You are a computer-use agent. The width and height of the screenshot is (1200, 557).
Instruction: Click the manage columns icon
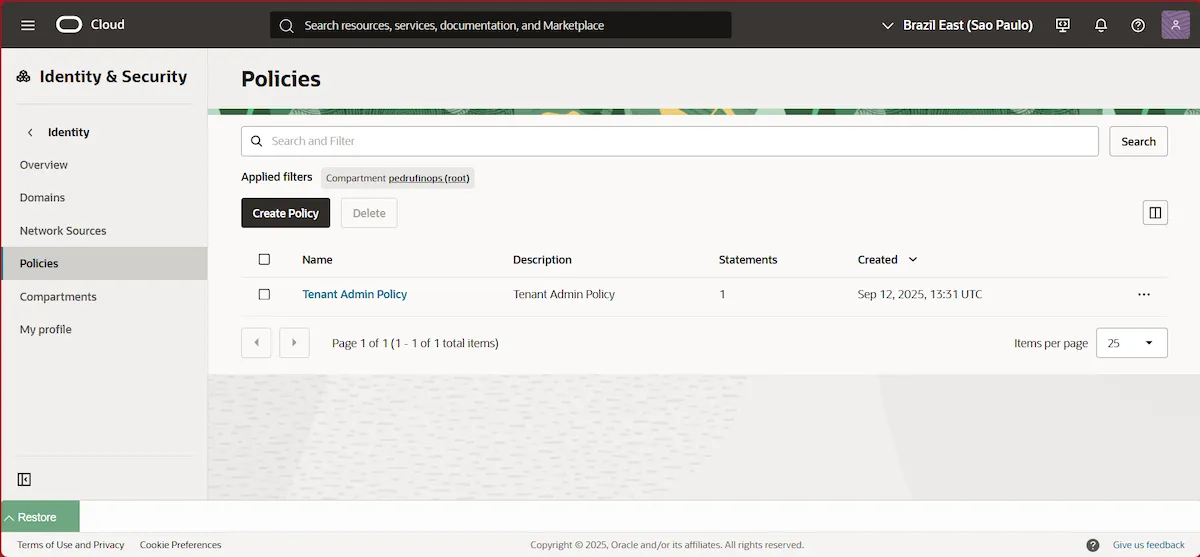1155,212
